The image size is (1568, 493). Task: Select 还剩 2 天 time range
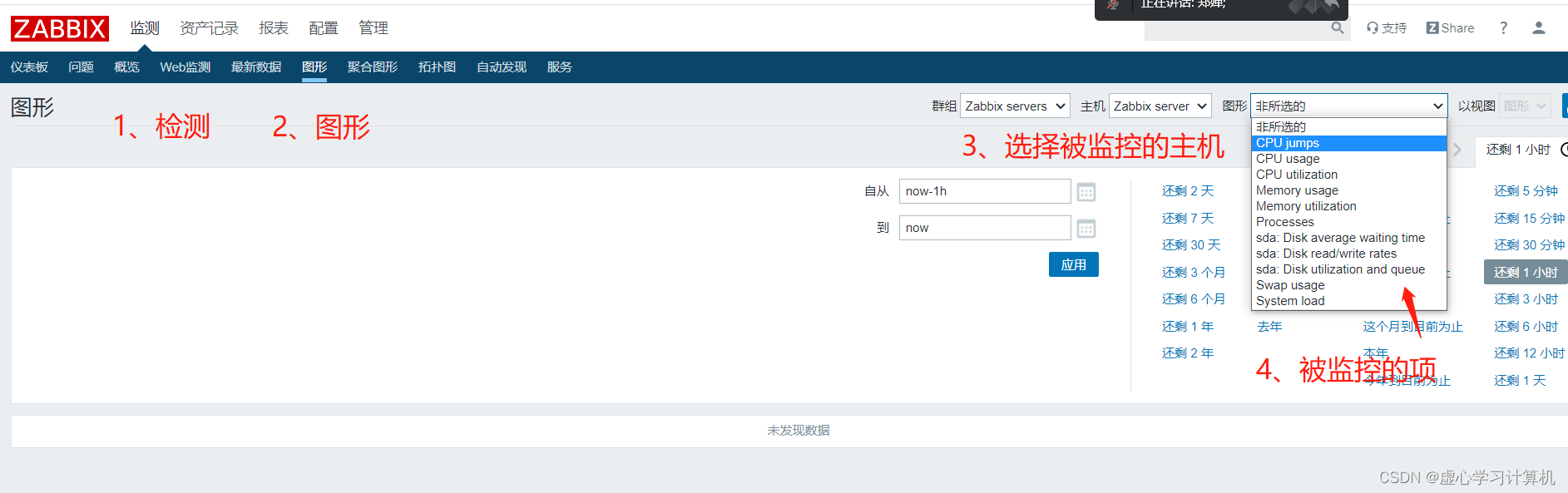[1188, 191]
